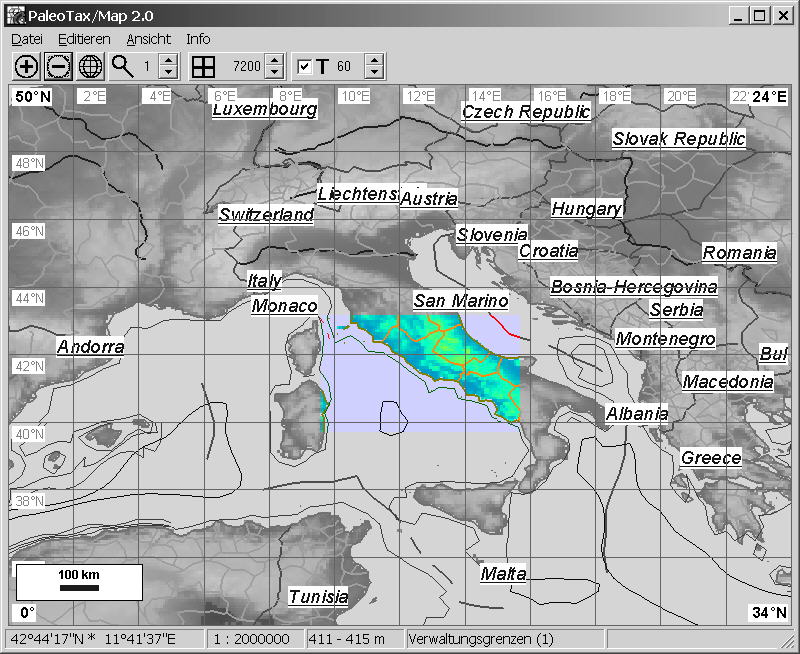The width and height of the screenshot is (800, 654).
Task: Click the zoom in plus icon
Action: 26,67
